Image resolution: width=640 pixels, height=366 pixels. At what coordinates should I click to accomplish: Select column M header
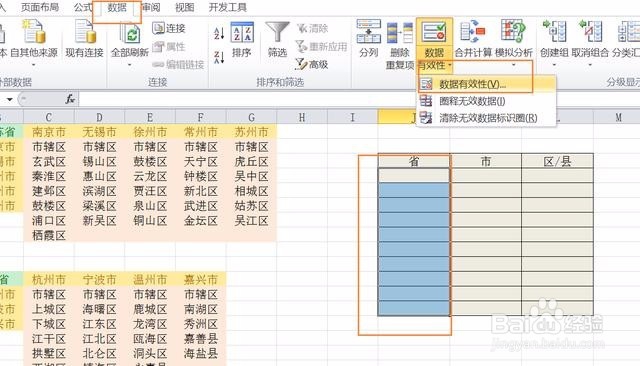[618, 118]
